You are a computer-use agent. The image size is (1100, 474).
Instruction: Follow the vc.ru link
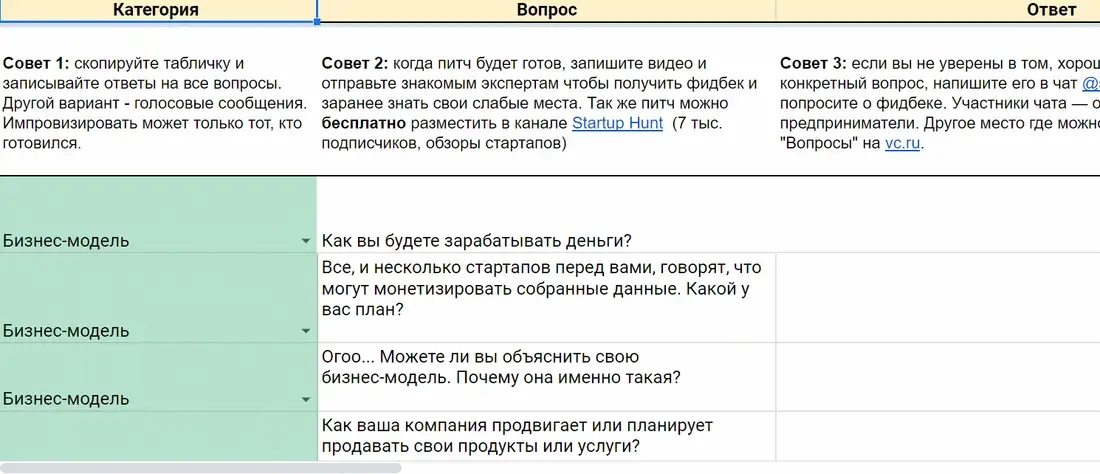pyautogui.click(x=902, y=144)
